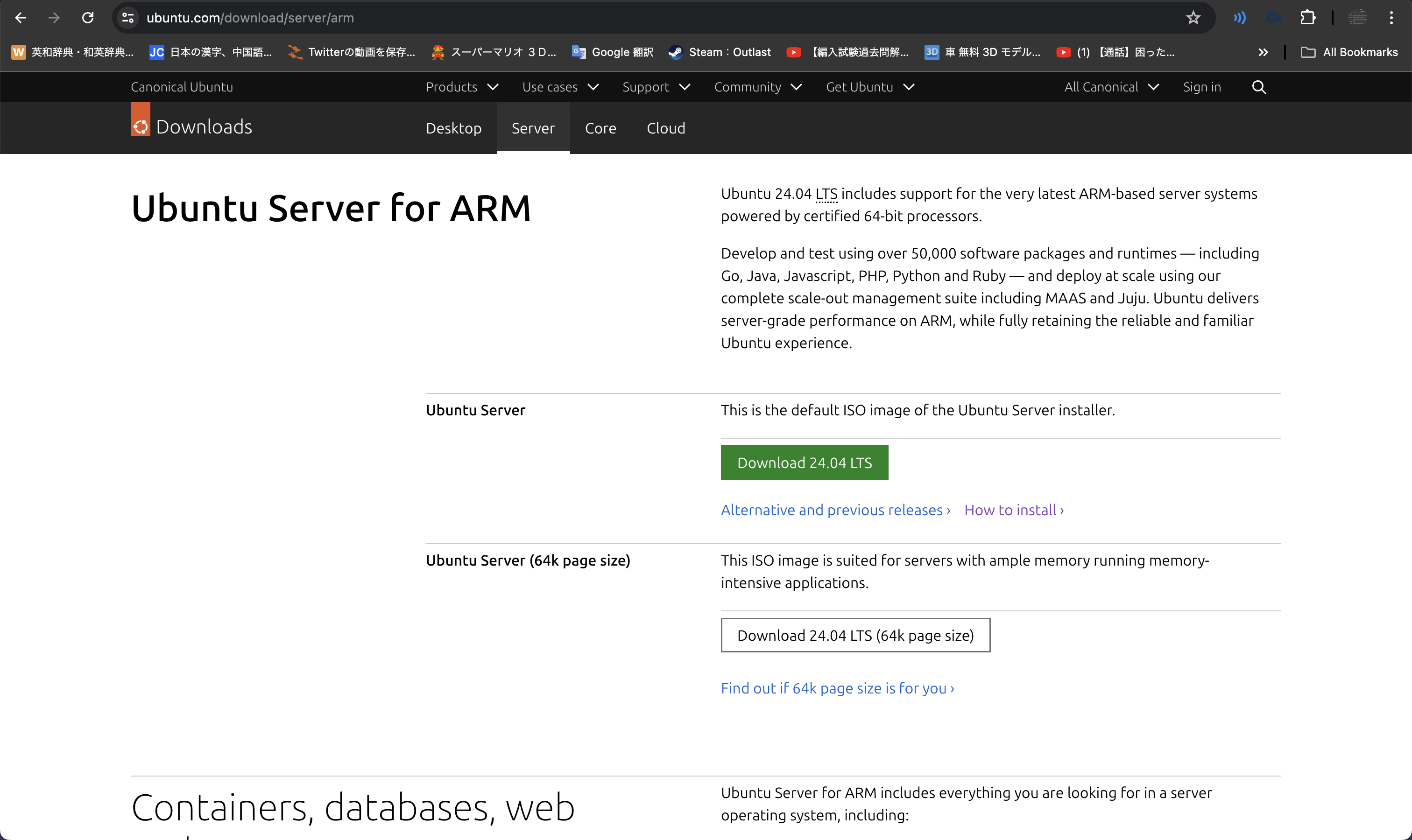Switch to the Desktop downloads tab
Screen dimensions: 1412x840
[453, 128]
